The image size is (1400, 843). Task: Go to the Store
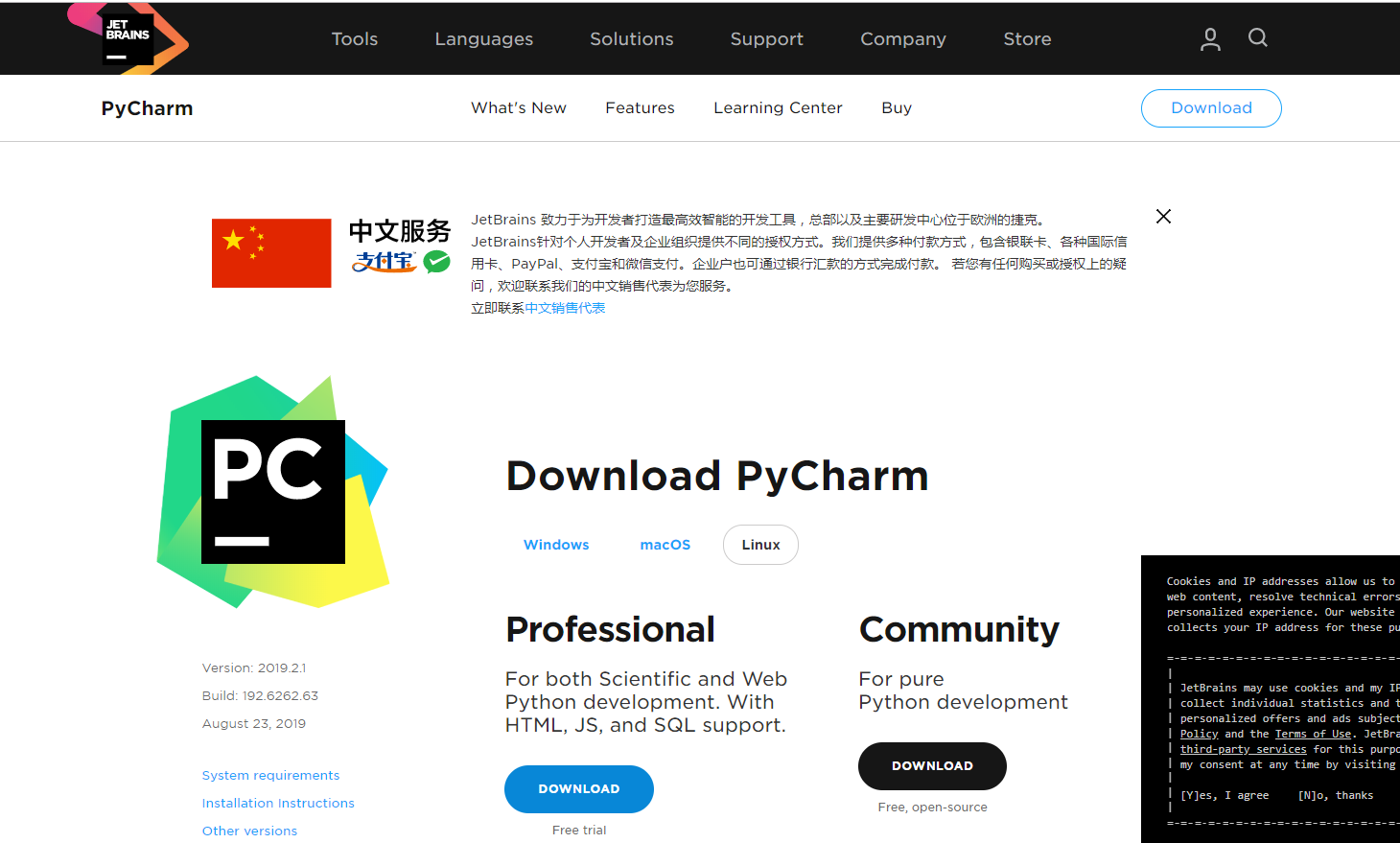(x=1027, y=39)
